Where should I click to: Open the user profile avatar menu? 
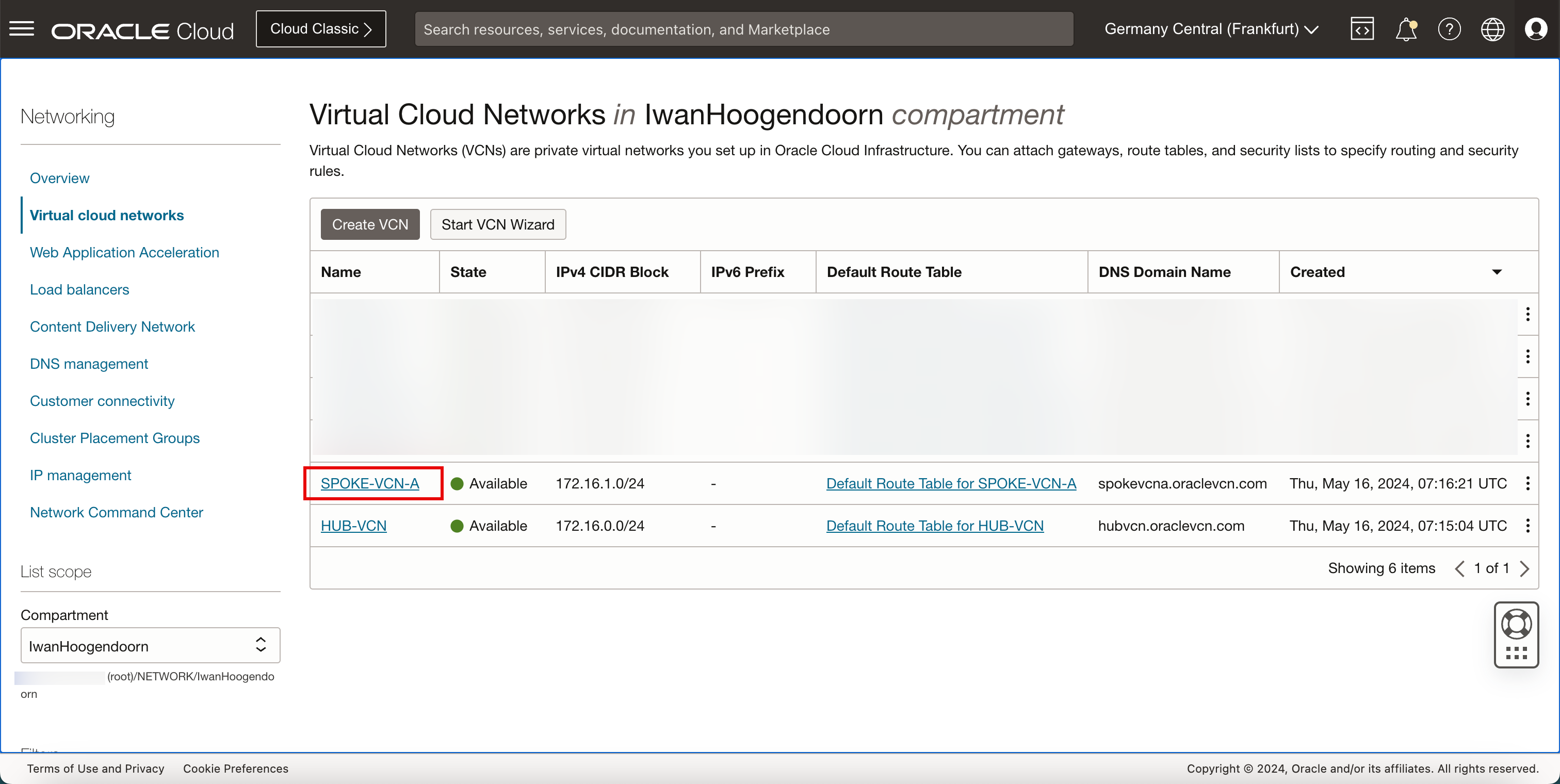pyautogui.click(x=1535, y=29)
